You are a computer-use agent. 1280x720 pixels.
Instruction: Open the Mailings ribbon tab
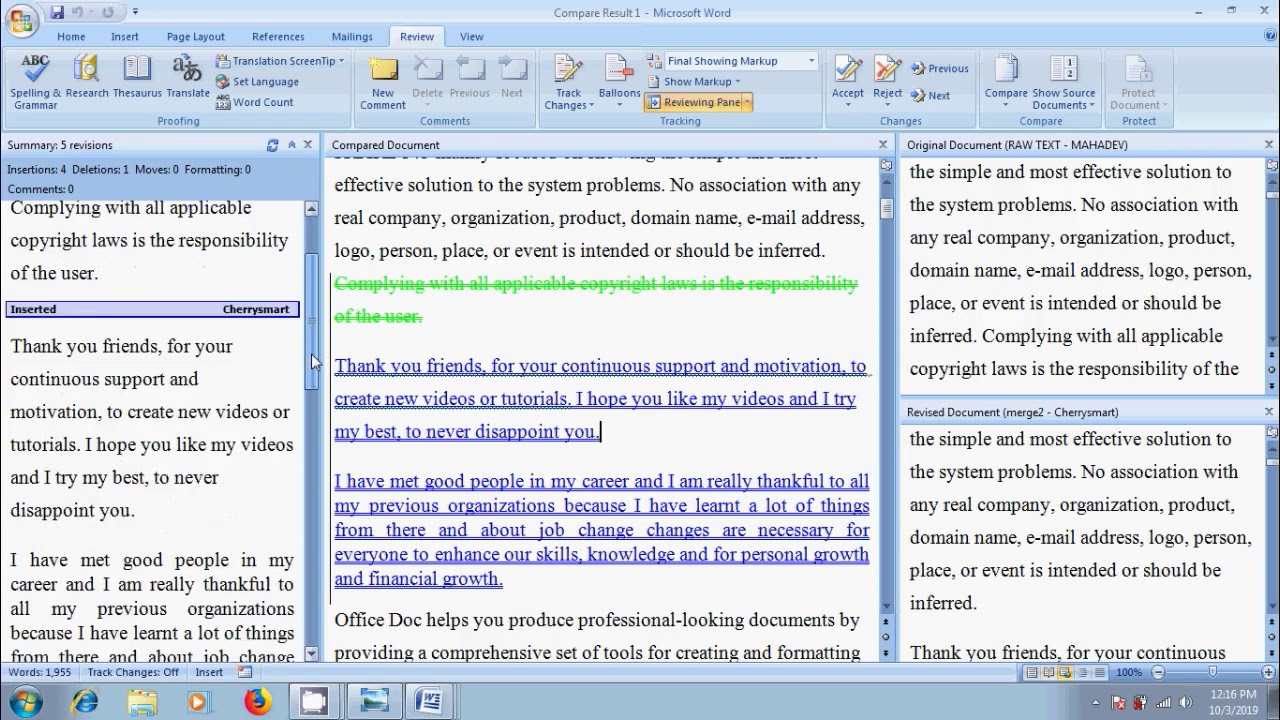pos(352,36)
